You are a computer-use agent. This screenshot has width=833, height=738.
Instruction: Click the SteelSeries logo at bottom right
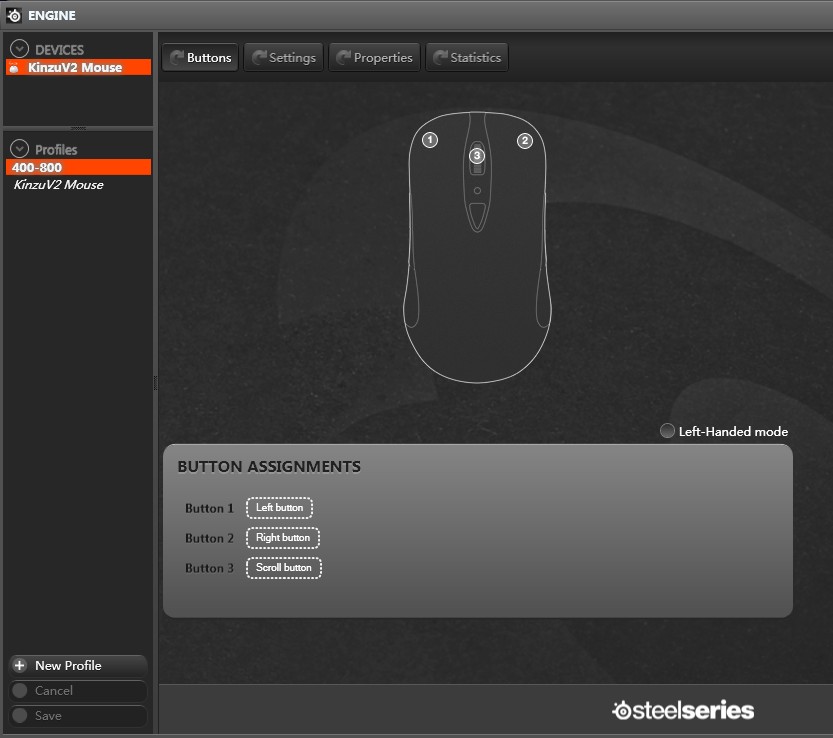pos(683,710)
